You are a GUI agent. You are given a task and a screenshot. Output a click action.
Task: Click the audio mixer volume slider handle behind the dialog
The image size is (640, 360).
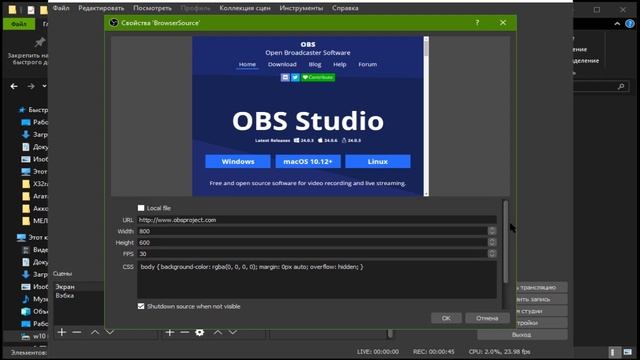(x=390, y=333)
